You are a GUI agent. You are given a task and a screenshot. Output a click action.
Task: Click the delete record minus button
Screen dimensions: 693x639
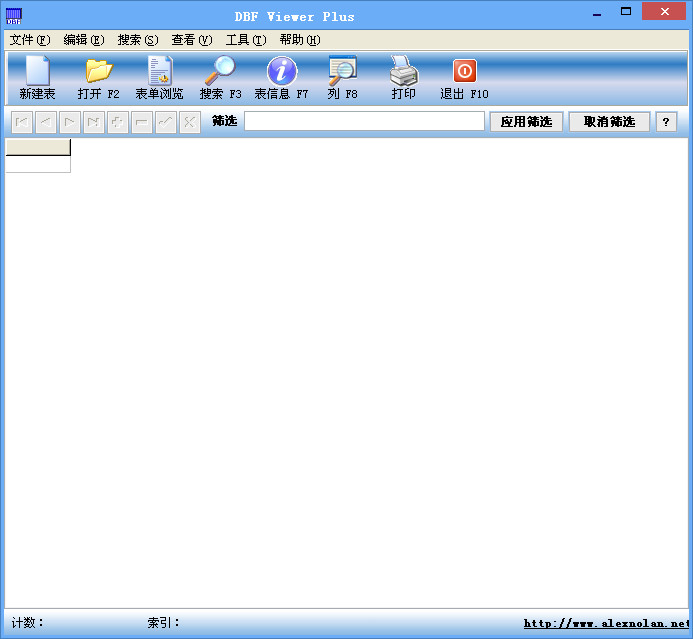[x=141, y=122]
